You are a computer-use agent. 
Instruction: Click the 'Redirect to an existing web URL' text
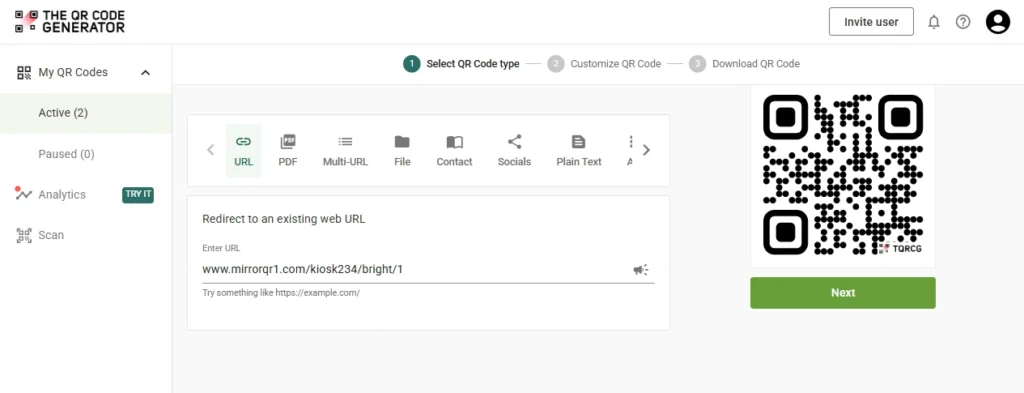pyautogui.click(x=284, y=219)
